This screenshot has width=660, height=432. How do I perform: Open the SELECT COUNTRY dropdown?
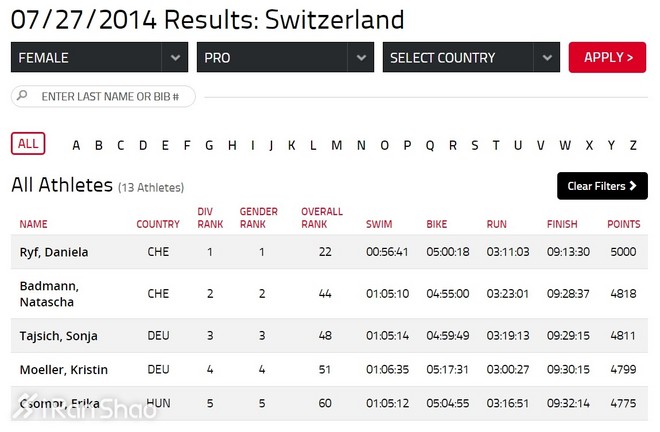471,58
